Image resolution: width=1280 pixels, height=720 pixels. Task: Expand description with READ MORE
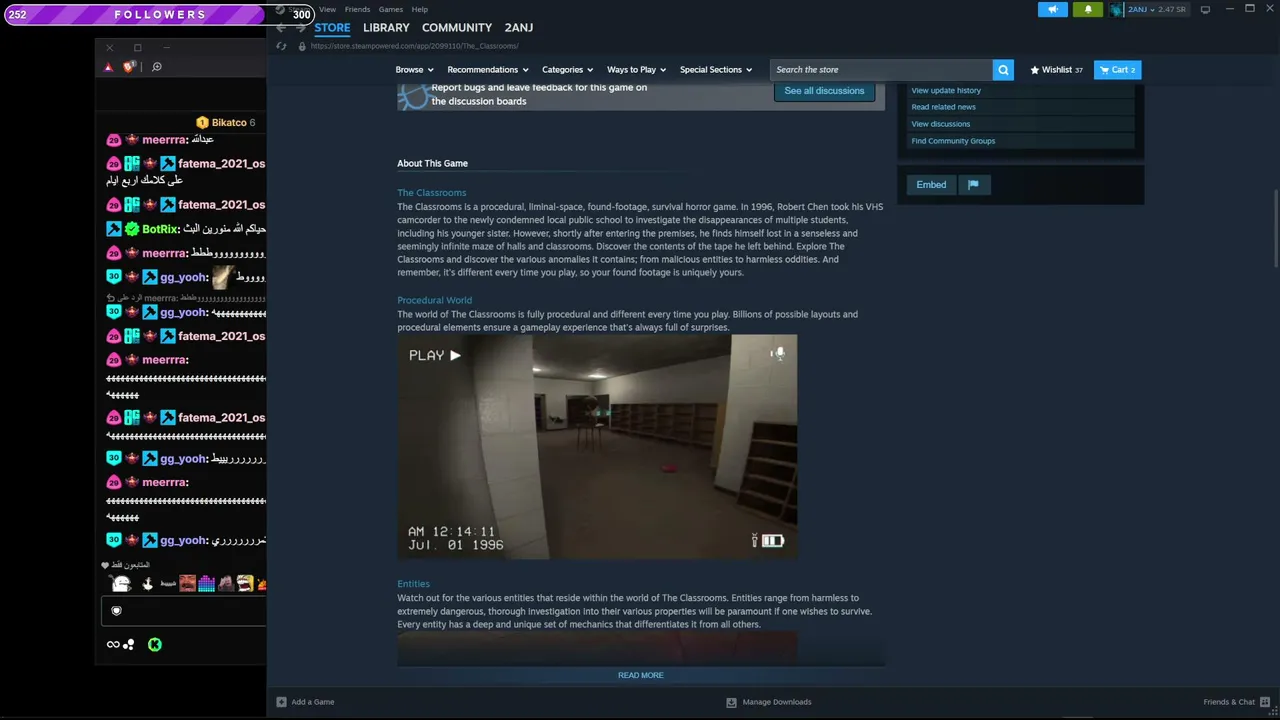tap(641, 675)
